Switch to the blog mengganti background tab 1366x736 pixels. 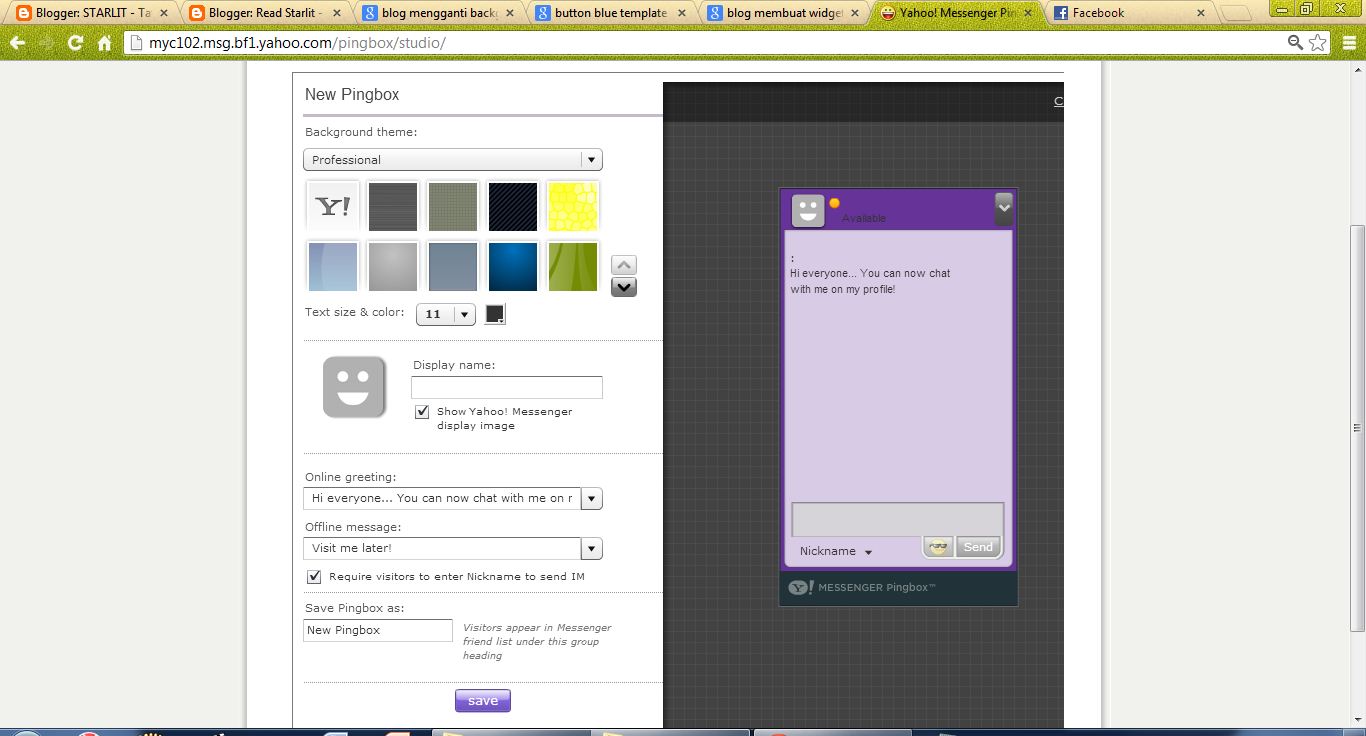440,13
